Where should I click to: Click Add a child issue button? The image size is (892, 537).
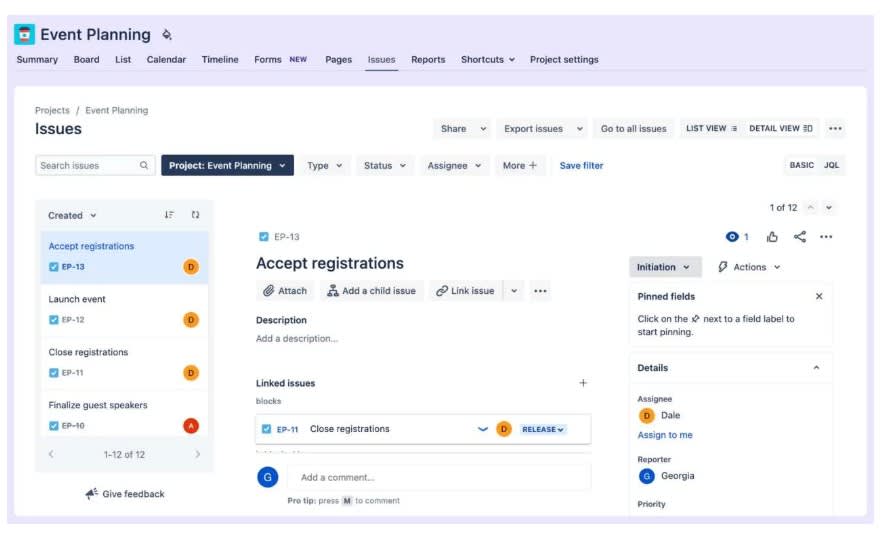click(371, 291)
